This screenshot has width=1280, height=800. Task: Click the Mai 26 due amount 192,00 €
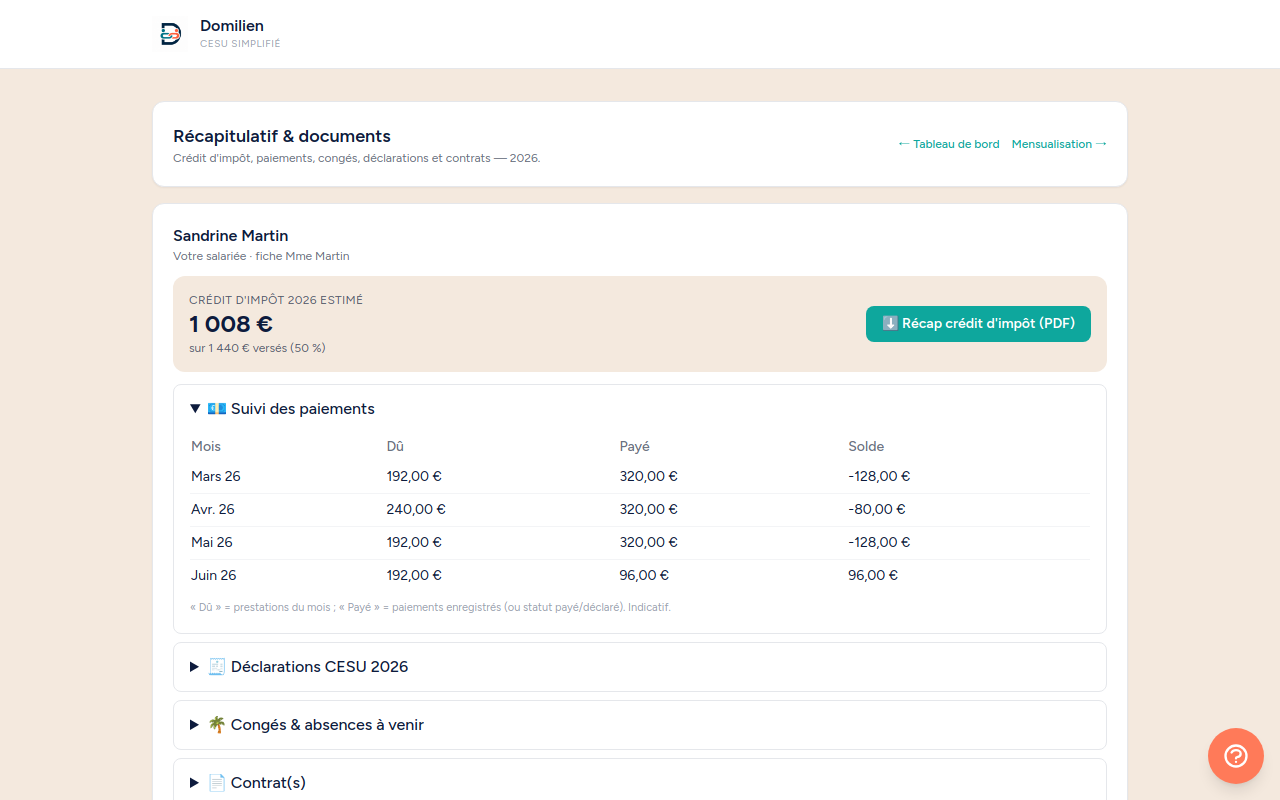pos(414,542)
